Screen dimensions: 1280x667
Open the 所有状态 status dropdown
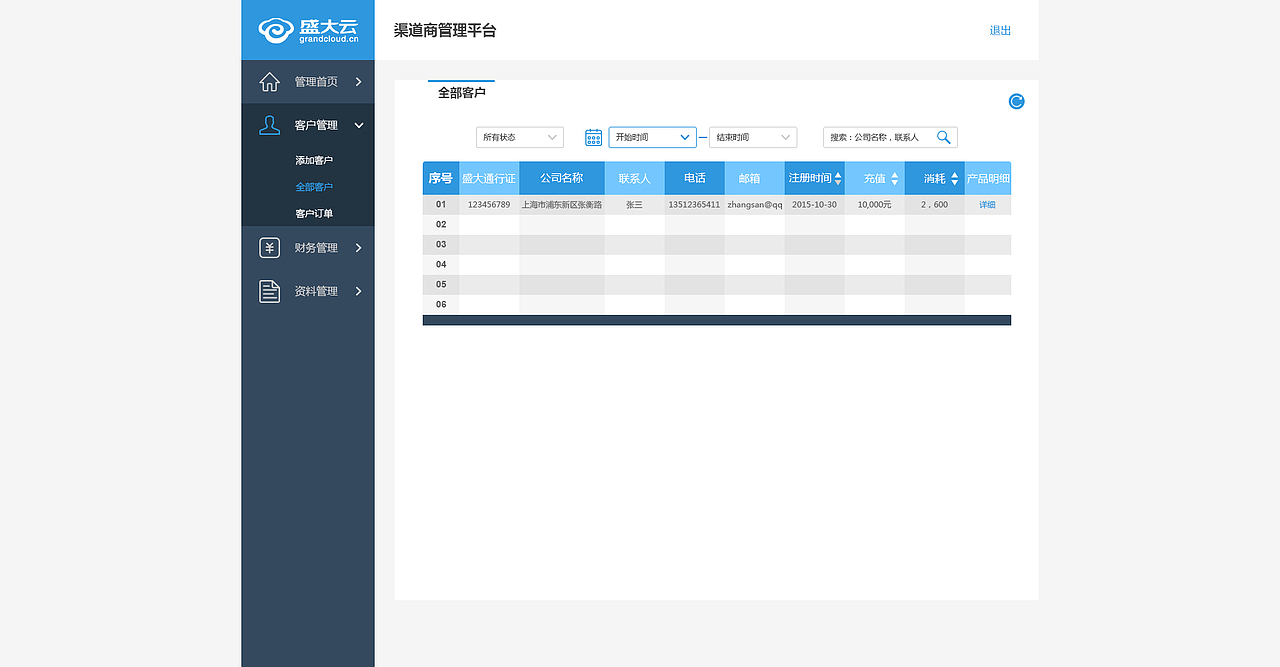tap(520, 137)
